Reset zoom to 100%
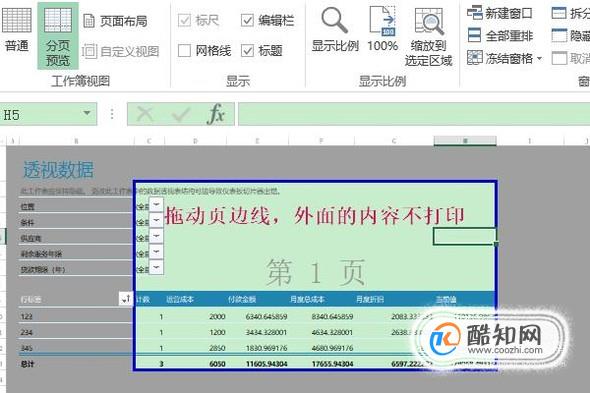Screen dimensions: 590x393 (x=382, y=30)
